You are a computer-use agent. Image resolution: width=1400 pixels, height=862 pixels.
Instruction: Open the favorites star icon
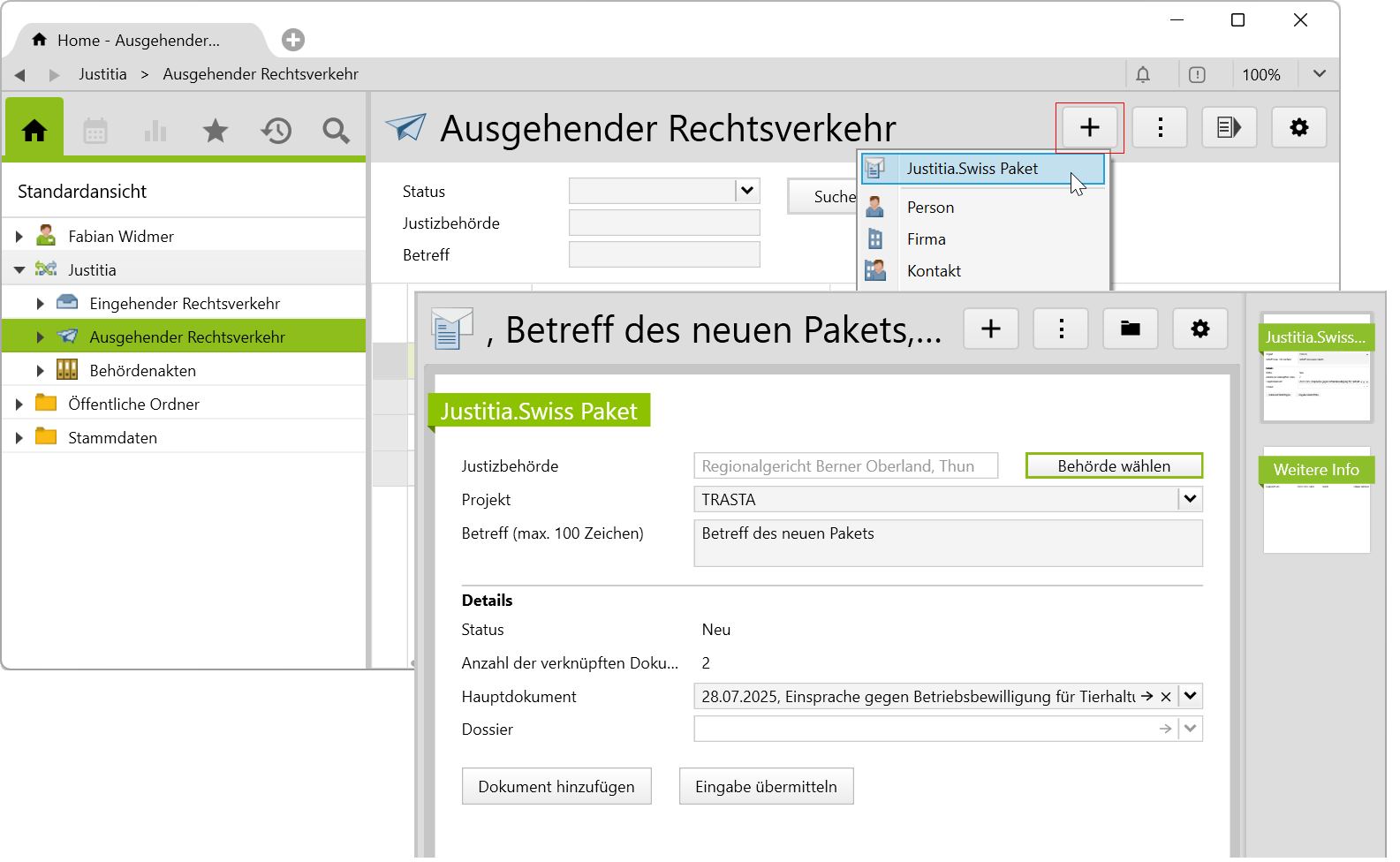click(x=216, y=132)
